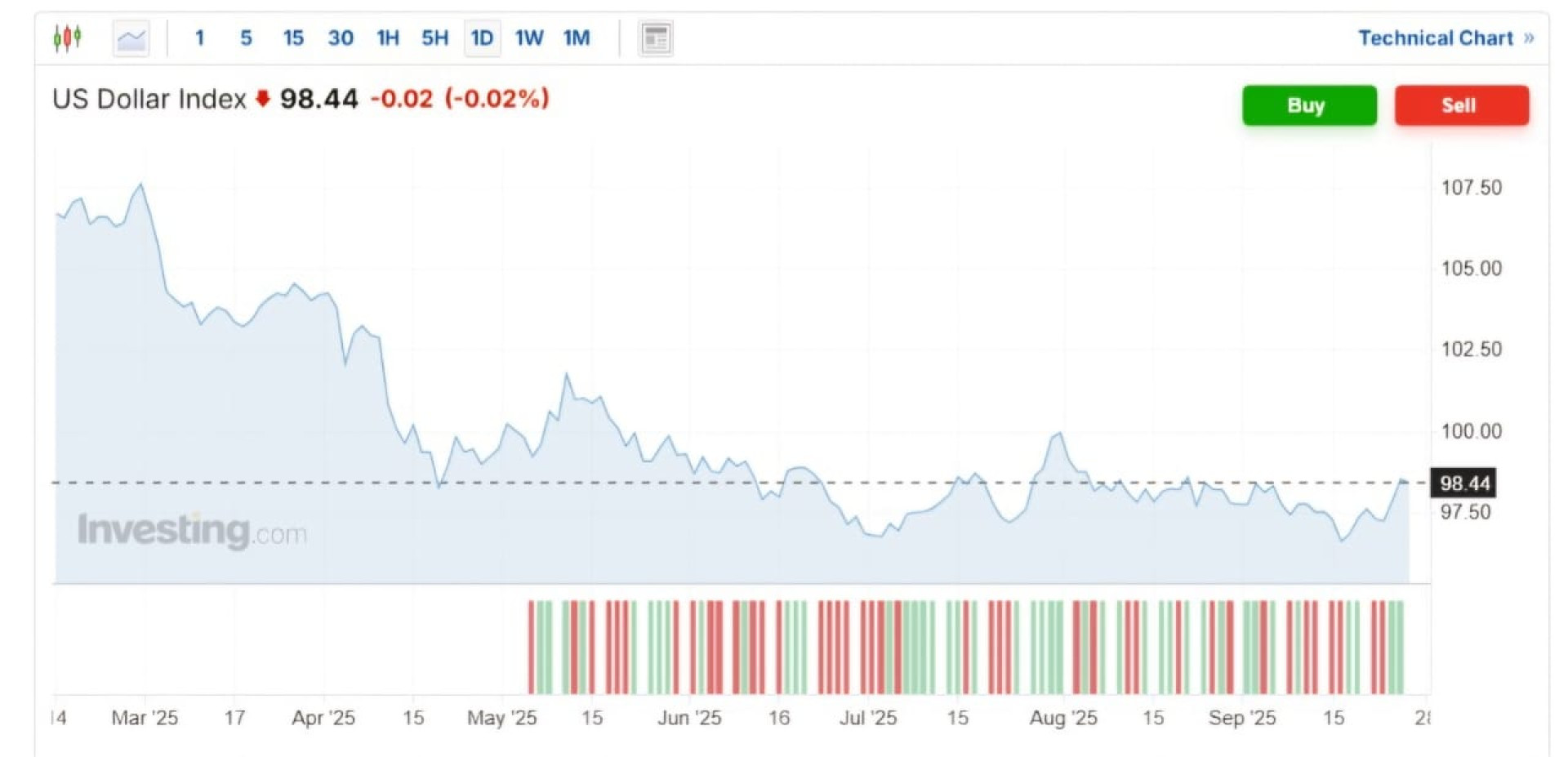The height and width of the screenshot is (757, 1568).
Task: Select the 1 minute interval
Action: [x=199, y=38]
